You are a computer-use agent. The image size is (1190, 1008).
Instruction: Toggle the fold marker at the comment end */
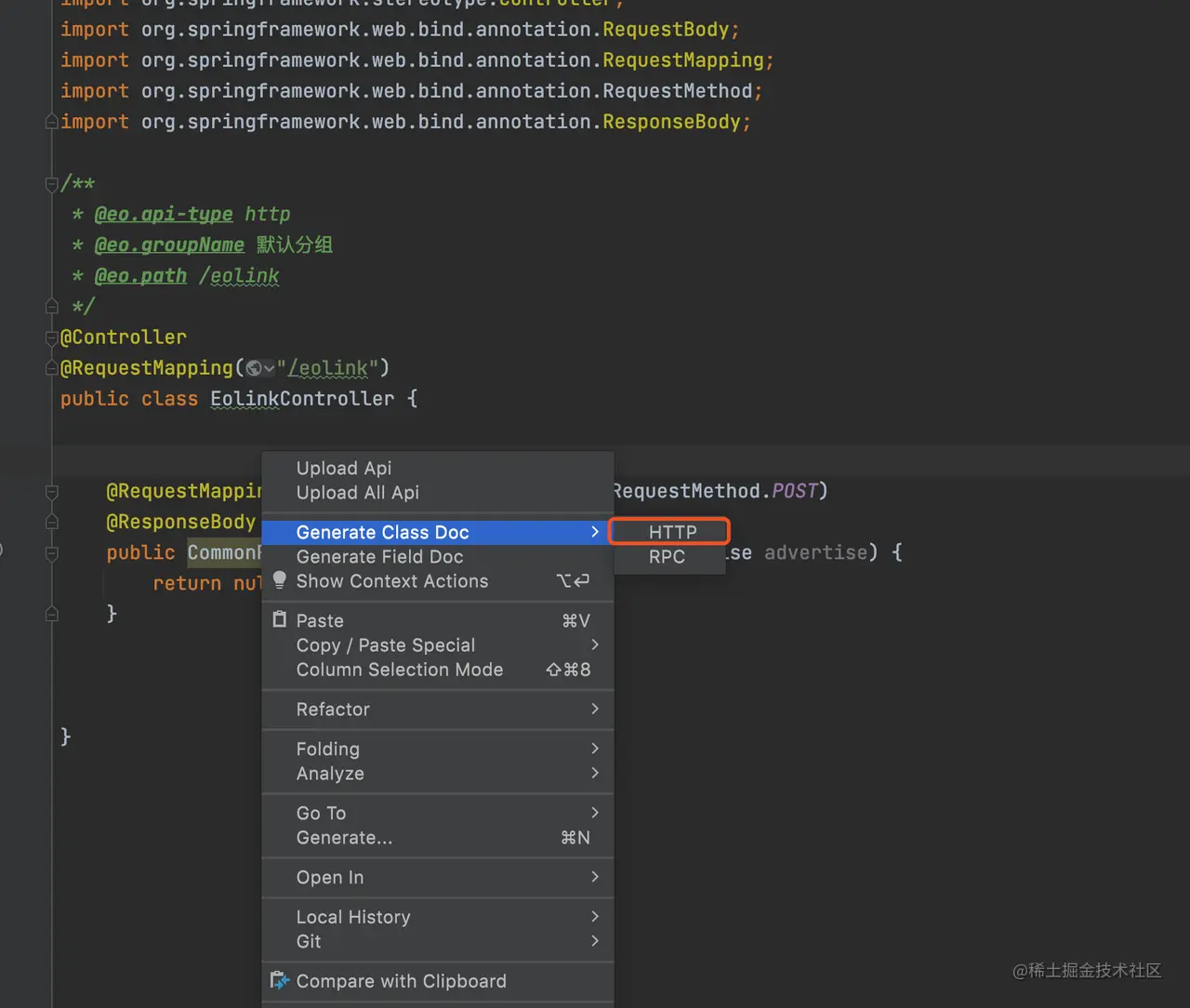[52, 306]
